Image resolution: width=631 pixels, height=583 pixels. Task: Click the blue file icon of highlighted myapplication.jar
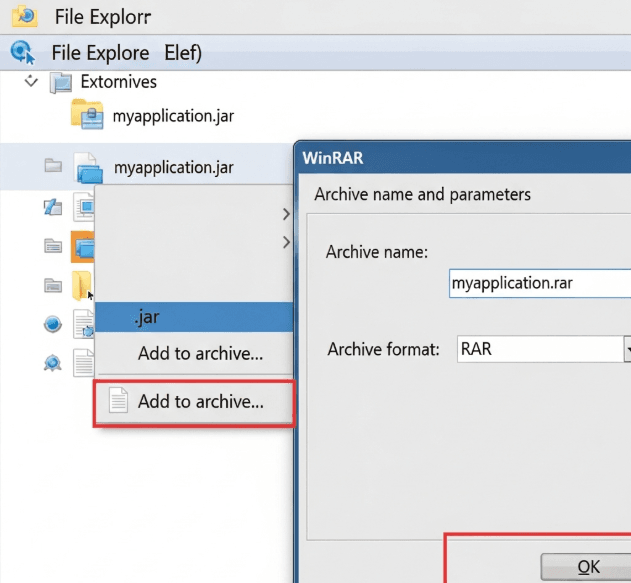(x=88, y=168)
